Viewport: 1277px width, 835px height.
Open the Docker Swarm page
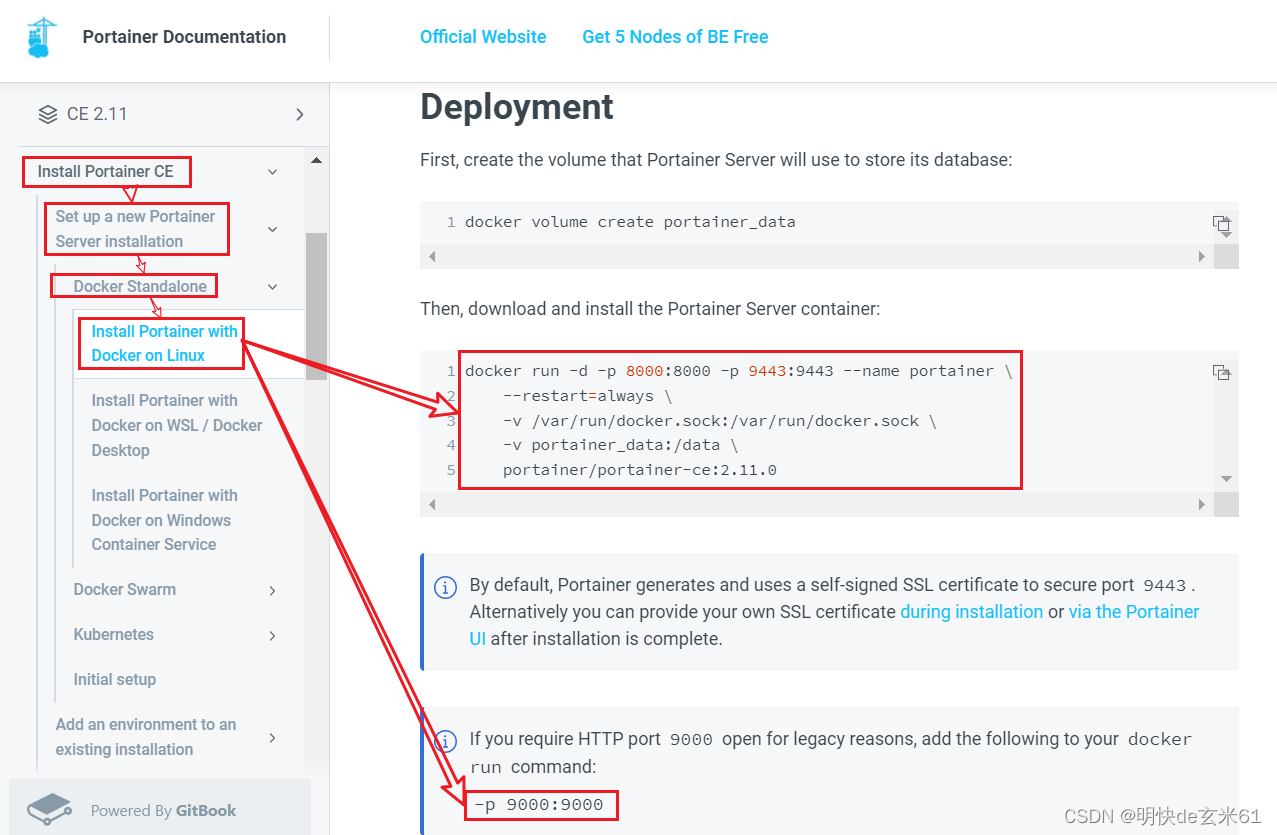pos(125,589)
